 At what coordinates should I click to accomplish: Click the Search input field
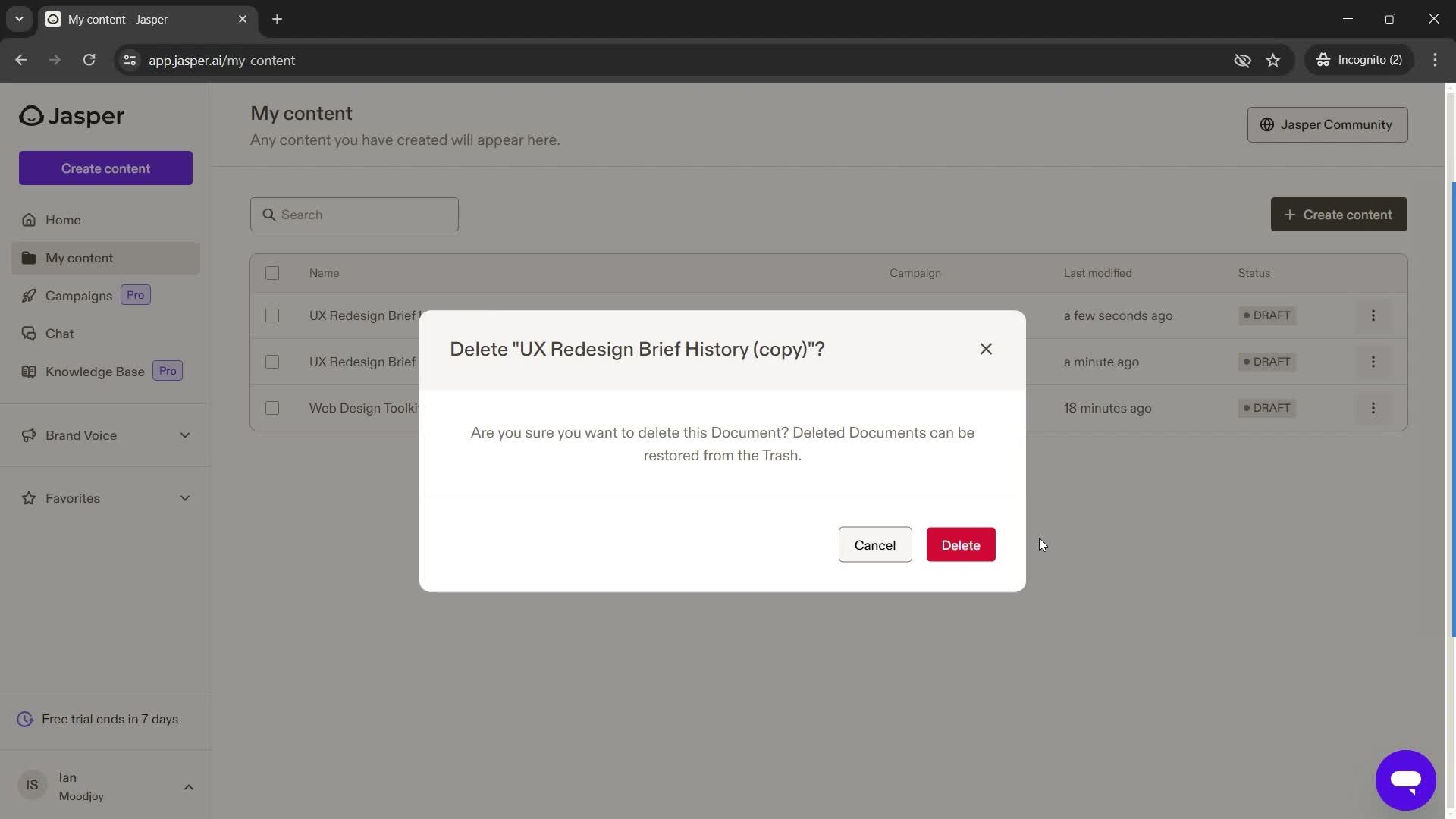point(354,214)
